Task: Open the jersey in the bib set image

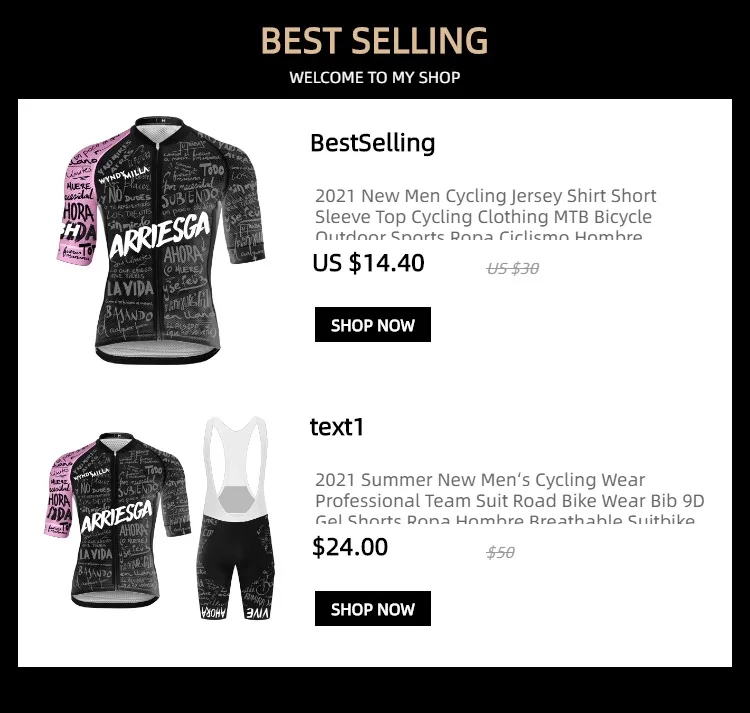Action: click(118, 520)
